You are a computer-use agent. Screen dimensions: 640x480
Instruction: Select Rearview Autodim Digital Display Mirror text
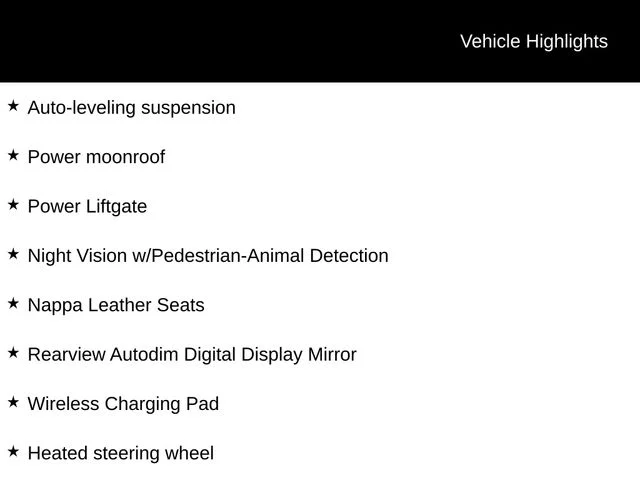[x=192, y=355]
